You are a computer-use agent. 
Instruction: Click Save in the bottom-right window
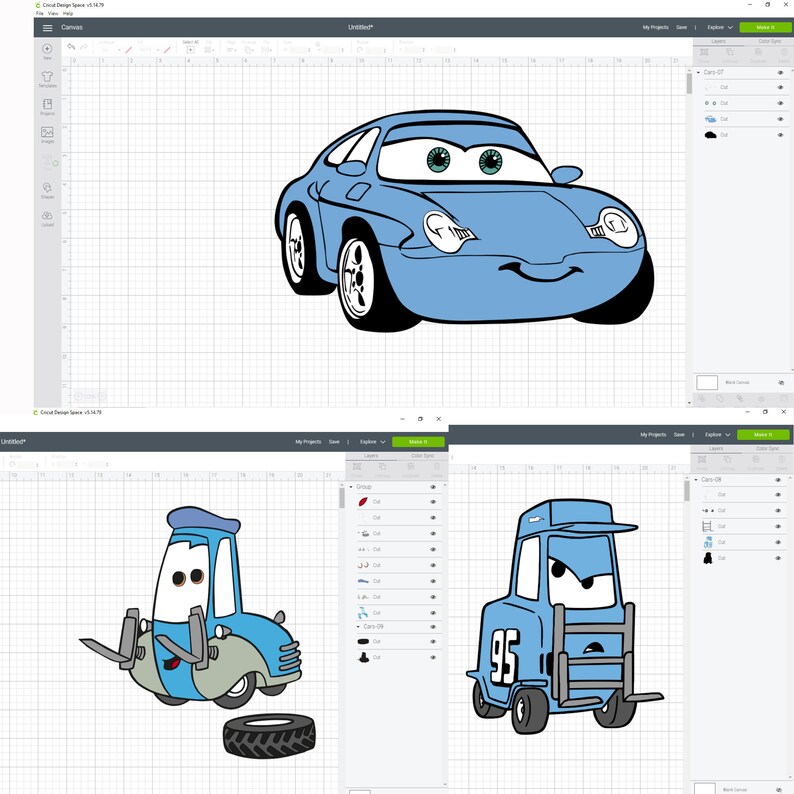pos(679,435)
